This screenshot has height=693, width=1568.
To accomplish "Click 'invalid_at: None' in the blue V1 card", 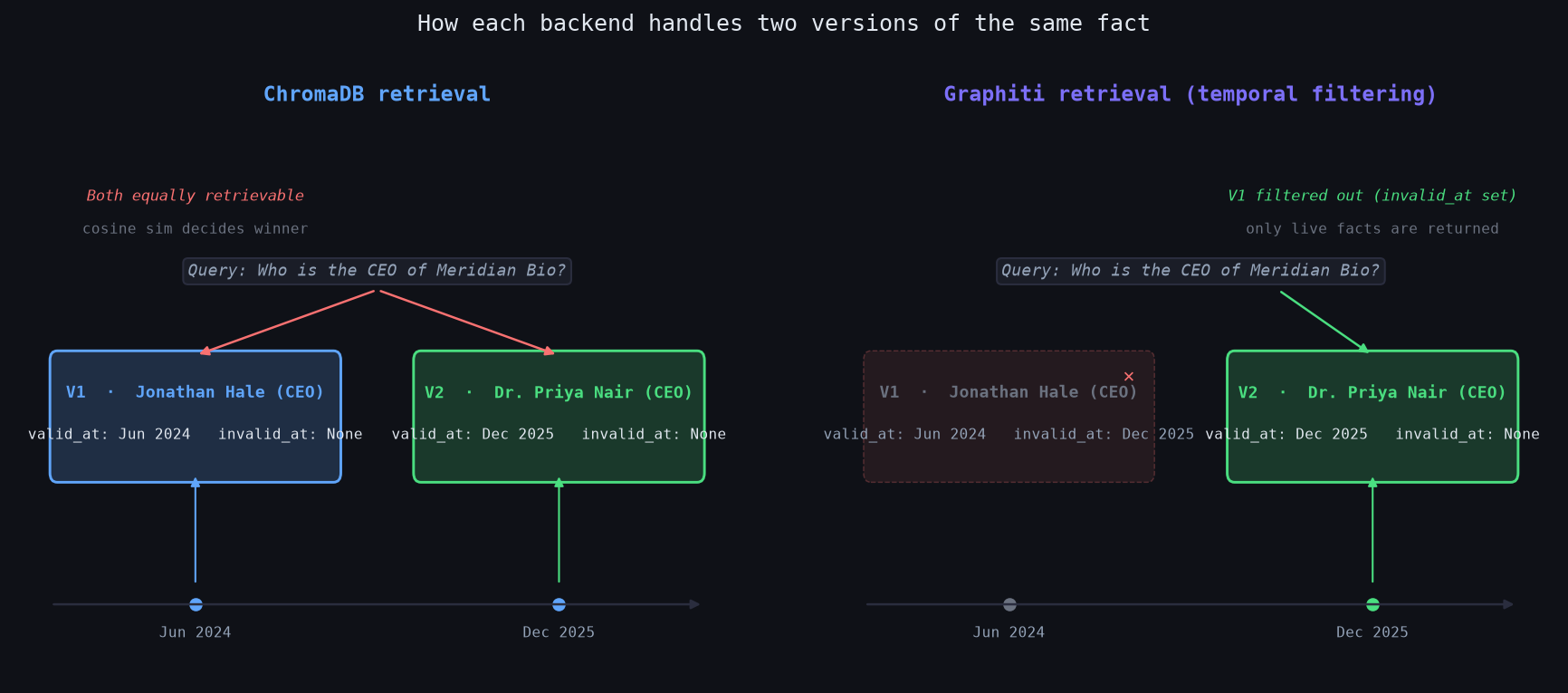I will pos(291,434).
